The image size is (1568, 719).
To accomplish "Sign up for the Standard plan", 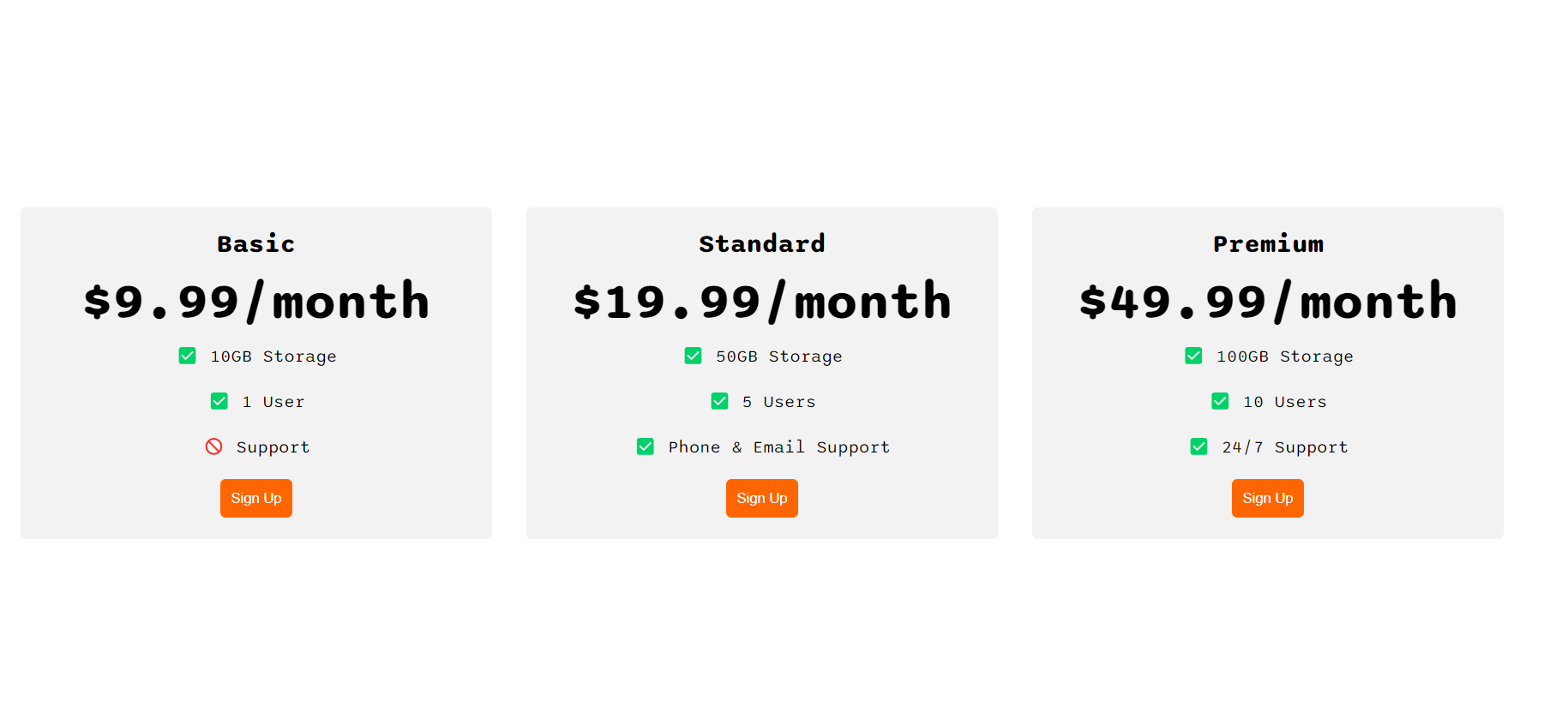I will [x=762, y=498].
